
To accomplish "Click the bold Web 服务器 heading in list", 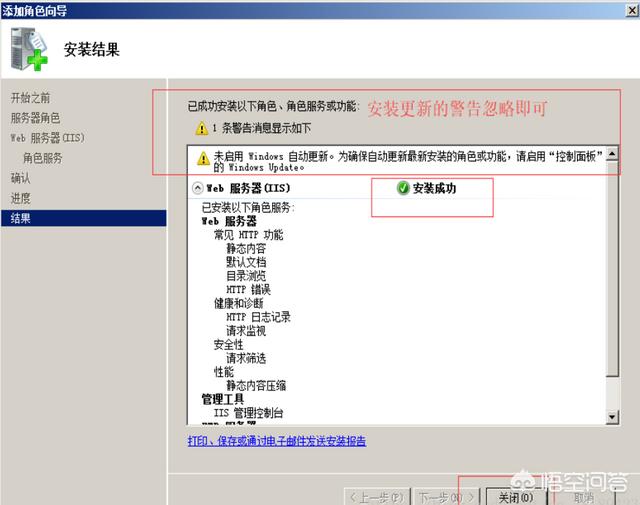I will [229, 221].
